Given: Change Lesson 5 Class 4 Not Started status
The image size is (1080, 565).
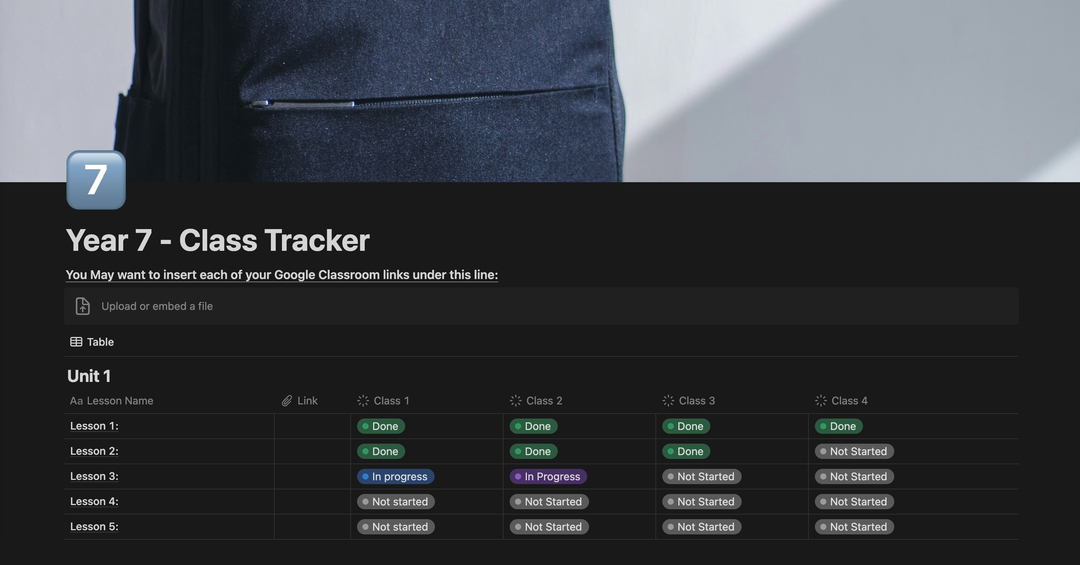Looking at the screenshot, I should pos(854,526).
